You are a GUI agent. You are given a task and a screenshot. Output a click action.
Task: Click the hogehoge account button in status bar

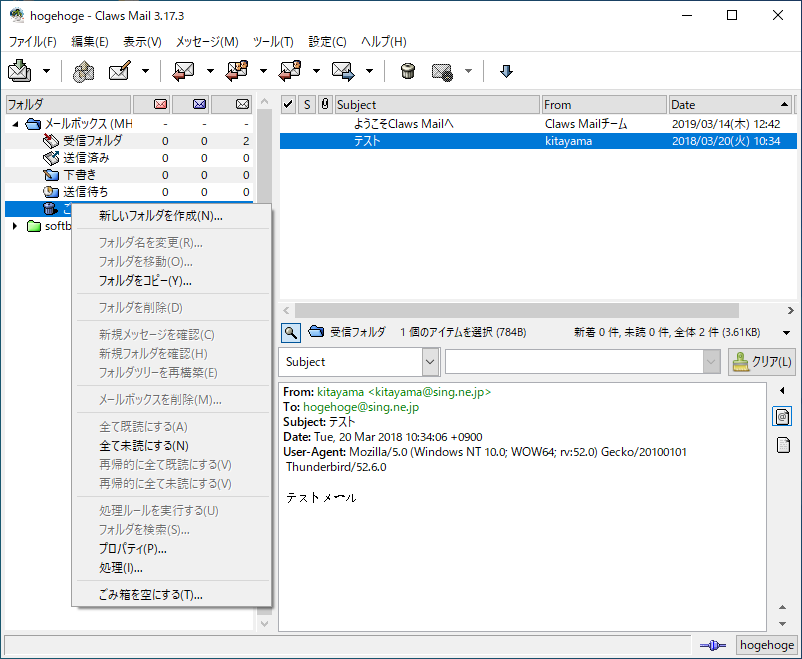[767, 645]
